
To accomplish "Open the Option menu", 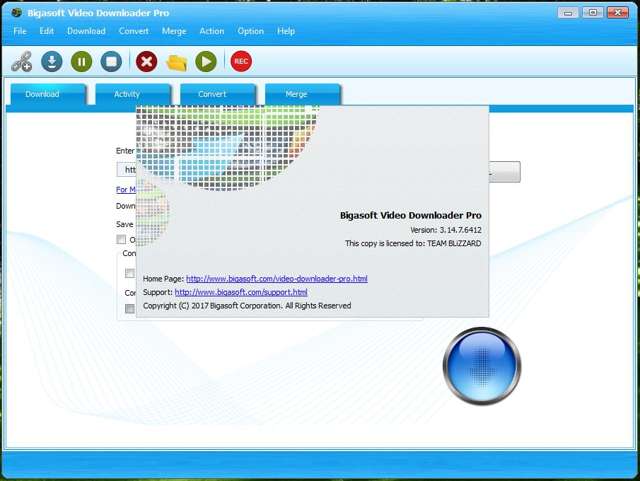I will (x=251, y=31).
